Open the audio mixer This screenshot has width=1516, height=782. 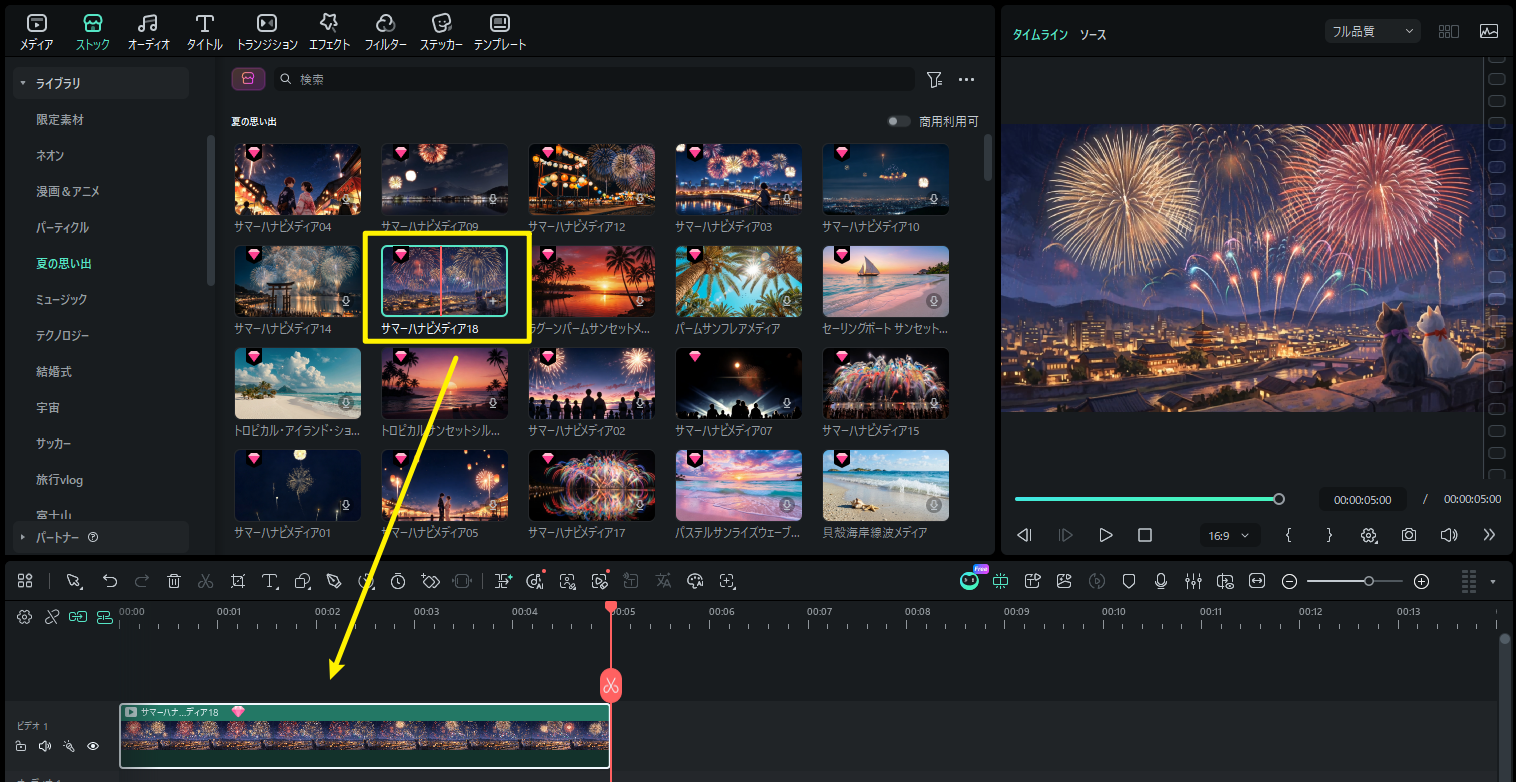[1193, 581]
